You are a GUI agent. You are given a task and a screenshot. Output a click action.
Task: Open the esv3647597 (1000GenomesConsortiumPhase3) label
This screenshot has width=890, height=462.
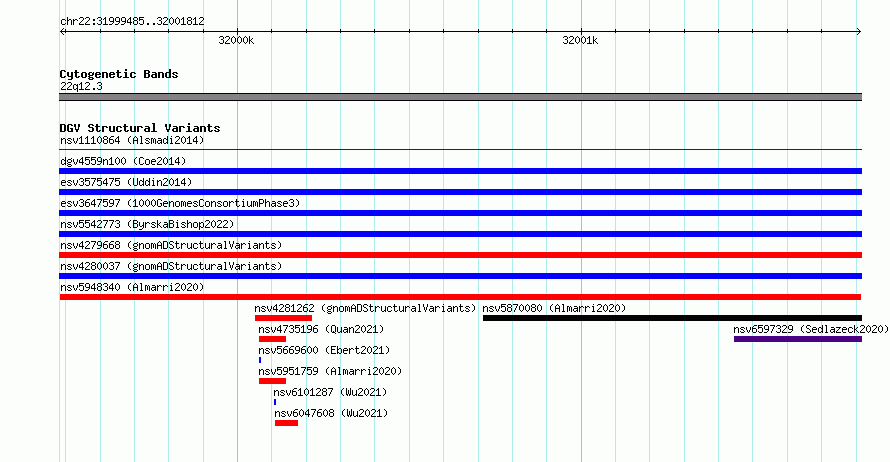click(180, 203)
